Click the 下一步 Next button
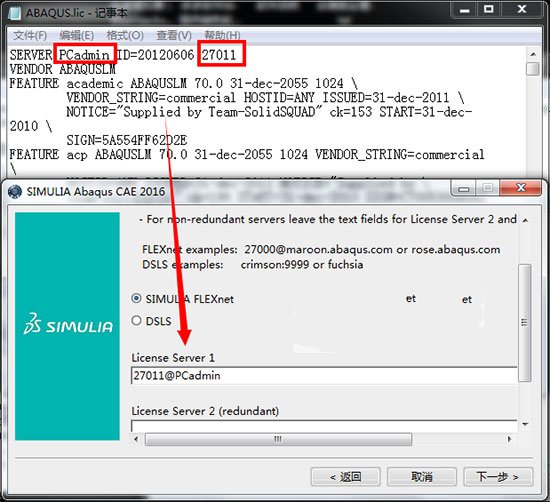Screen dimensions: 550x502 pyautogui.click(x=498, y=476)
